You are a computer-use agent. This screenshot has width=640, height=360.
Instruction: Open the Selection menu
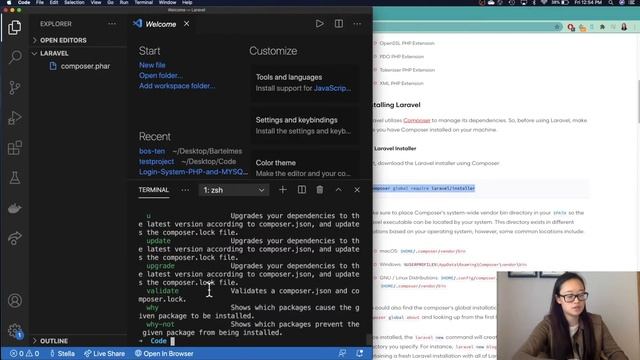click(x=74, y=2)
